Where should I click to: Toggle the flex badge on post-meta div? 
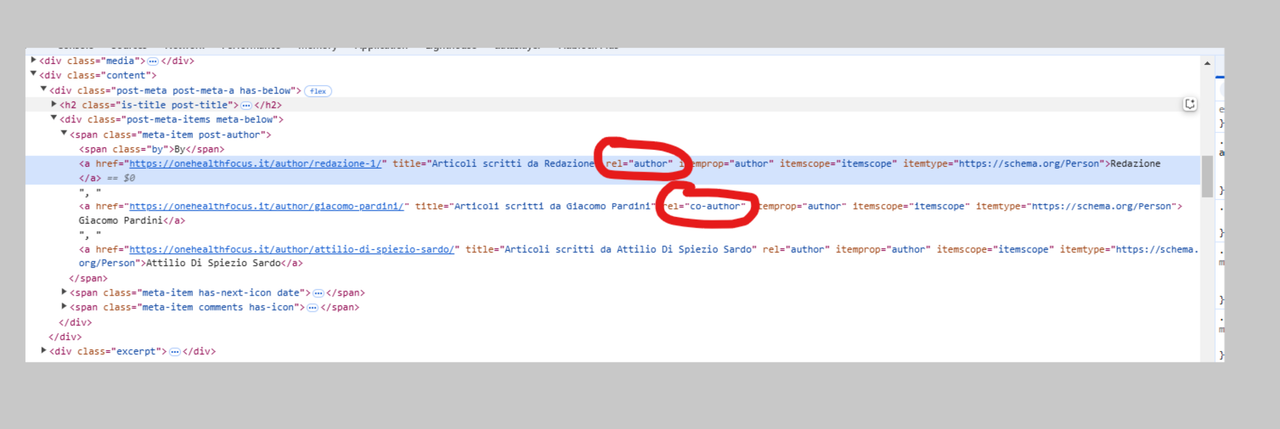pos(318,91)
